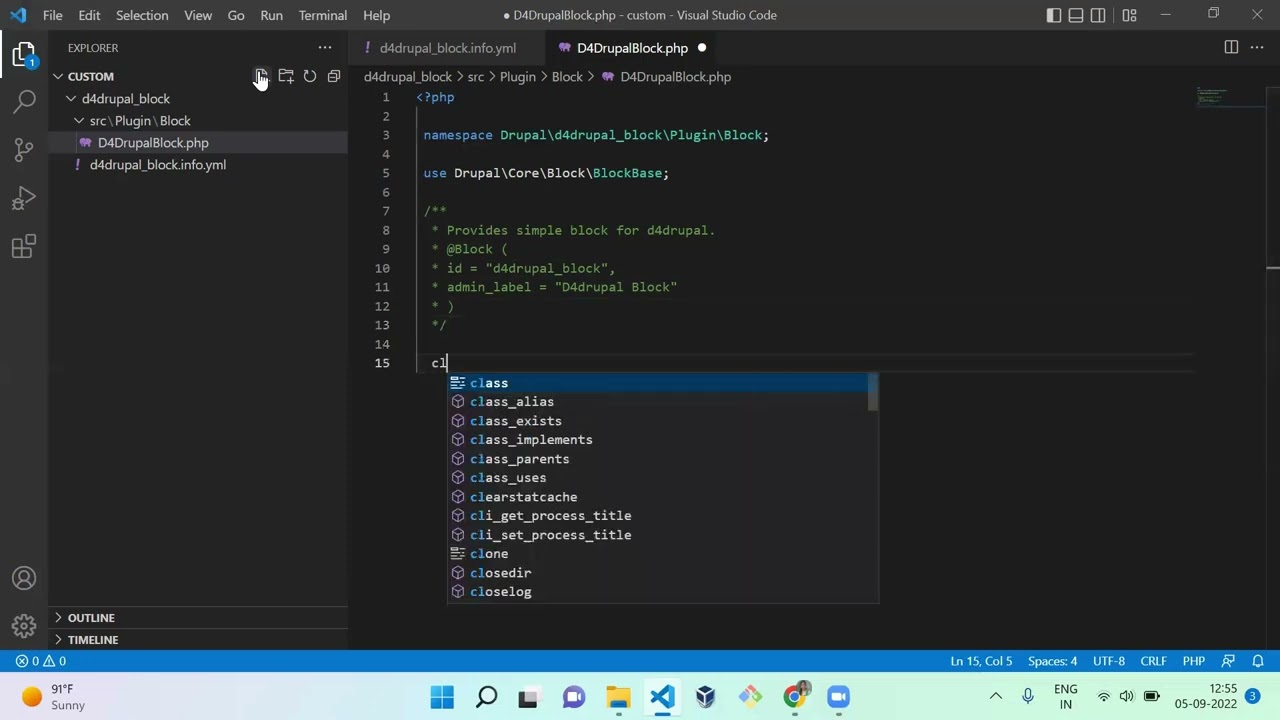Click the d4drupal_block breadcrumb
Image resolution: width=1280 pixels, height=720 pixels.
pos(408,76)
